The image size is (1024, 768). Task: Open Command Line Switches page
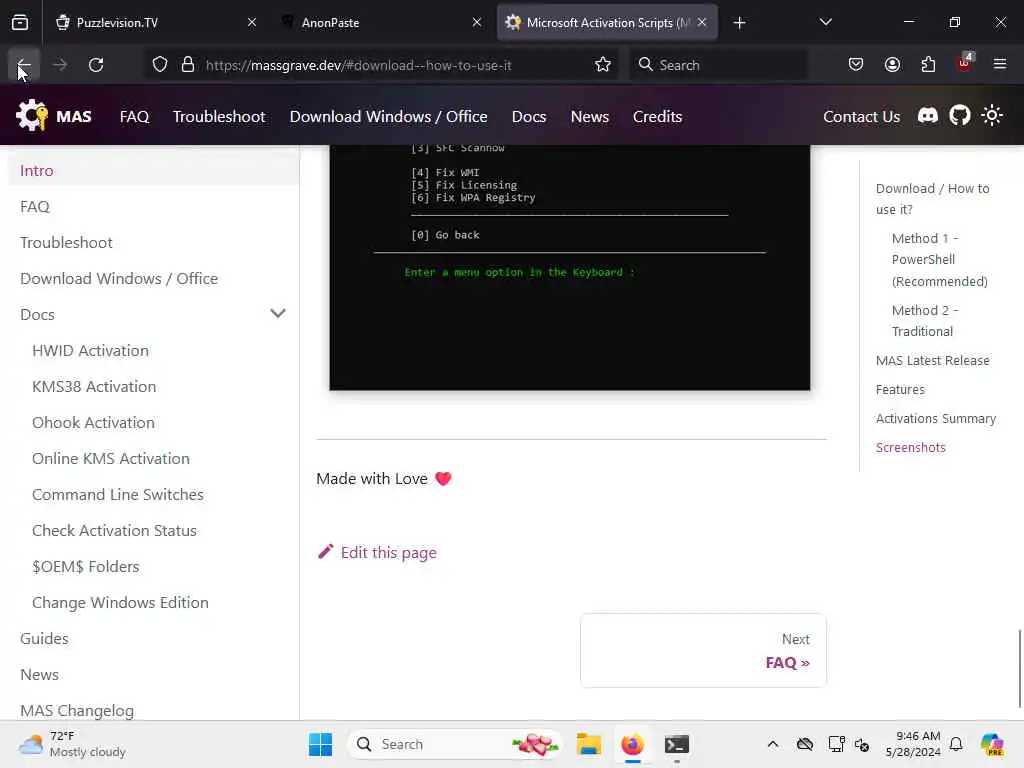click(118, 494)
